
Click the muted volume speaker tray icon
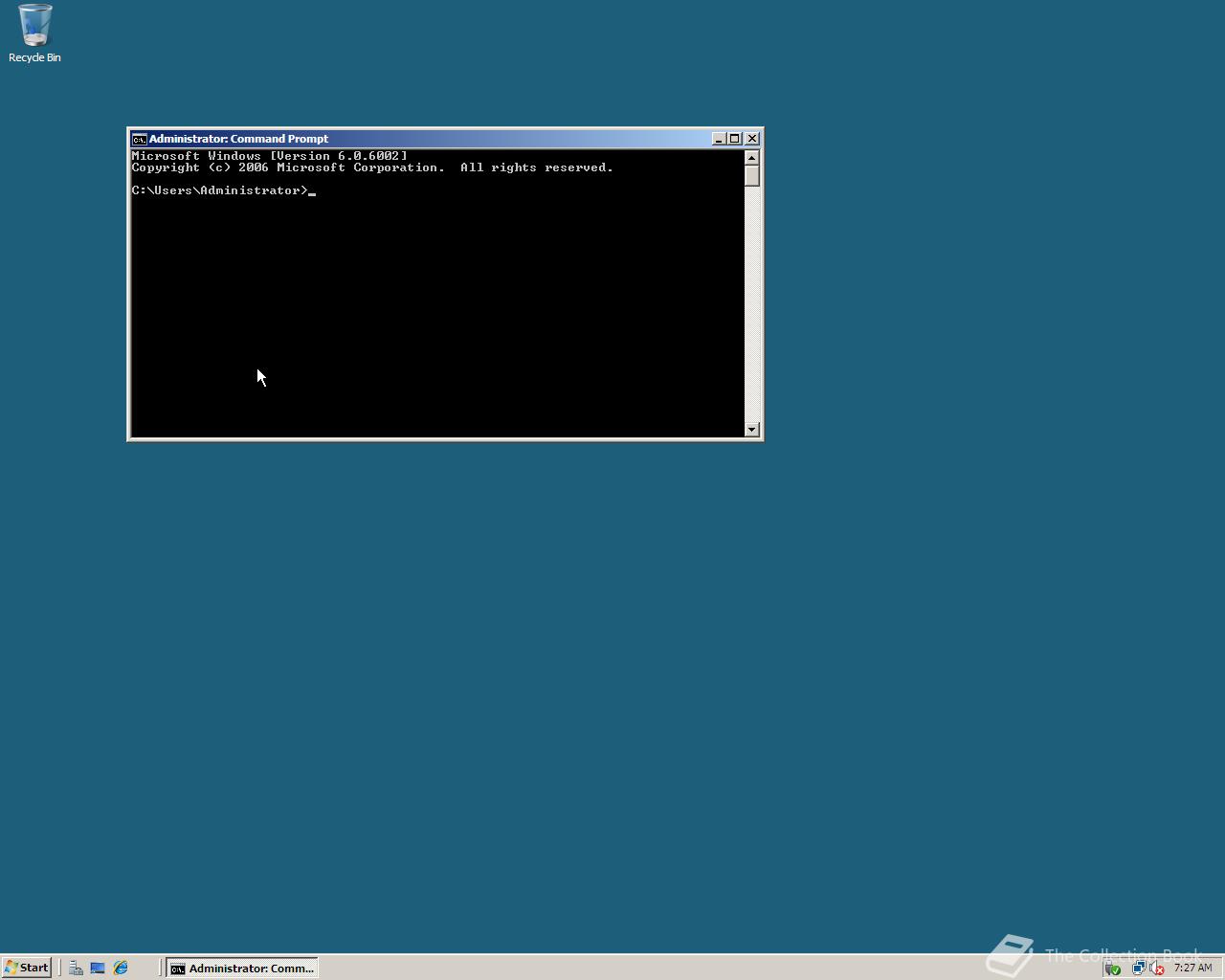(x=1156, y=968)
